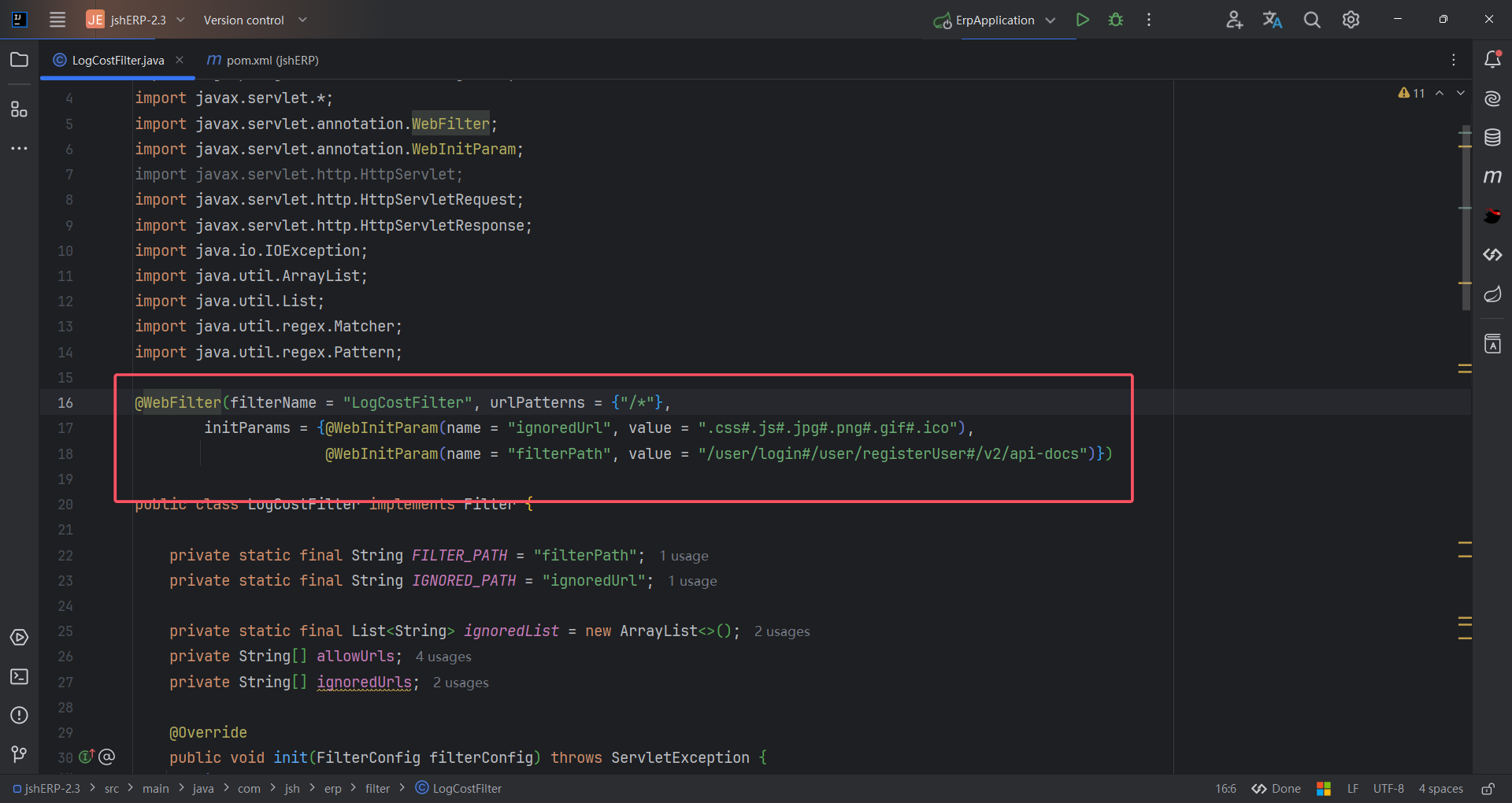
Task: Open the Database tool window
Action: click(1492, 138)
